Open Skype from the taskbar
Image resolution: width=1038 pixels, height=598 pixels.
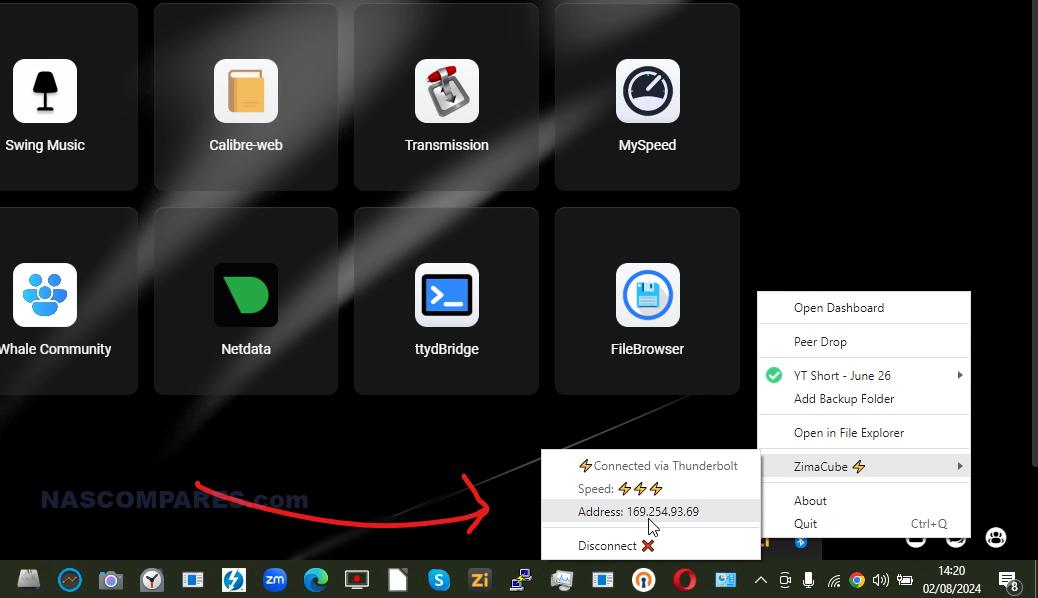click(x=439, y=580)
